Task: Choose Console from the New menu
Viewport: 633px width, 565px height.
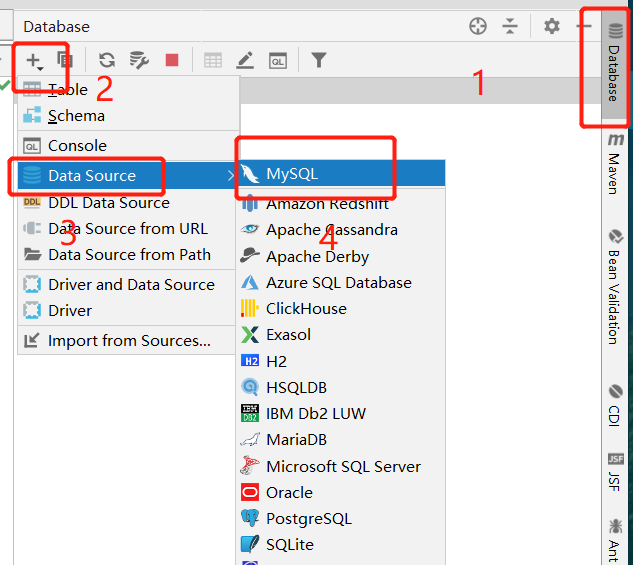Action: coord(127,146)
